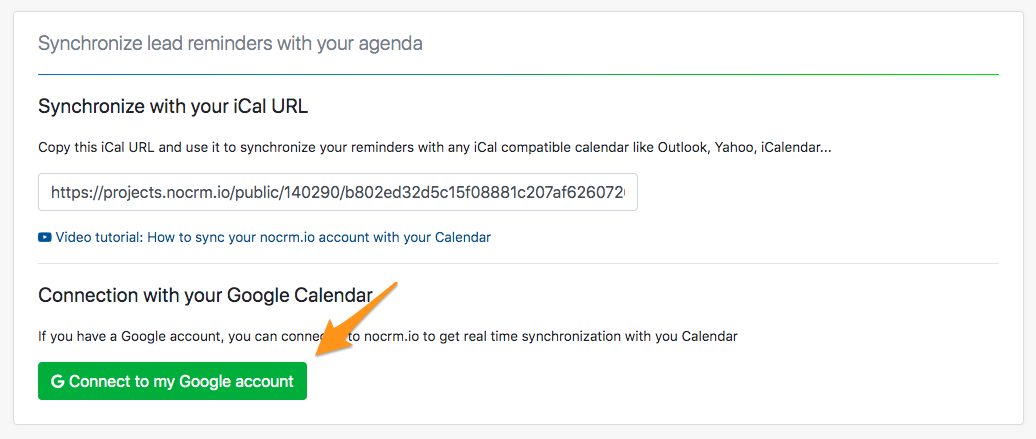This screenshot has width=1036, height=439.
Task: Open the video tutorial calendar sync link
Action: point(273,238)
